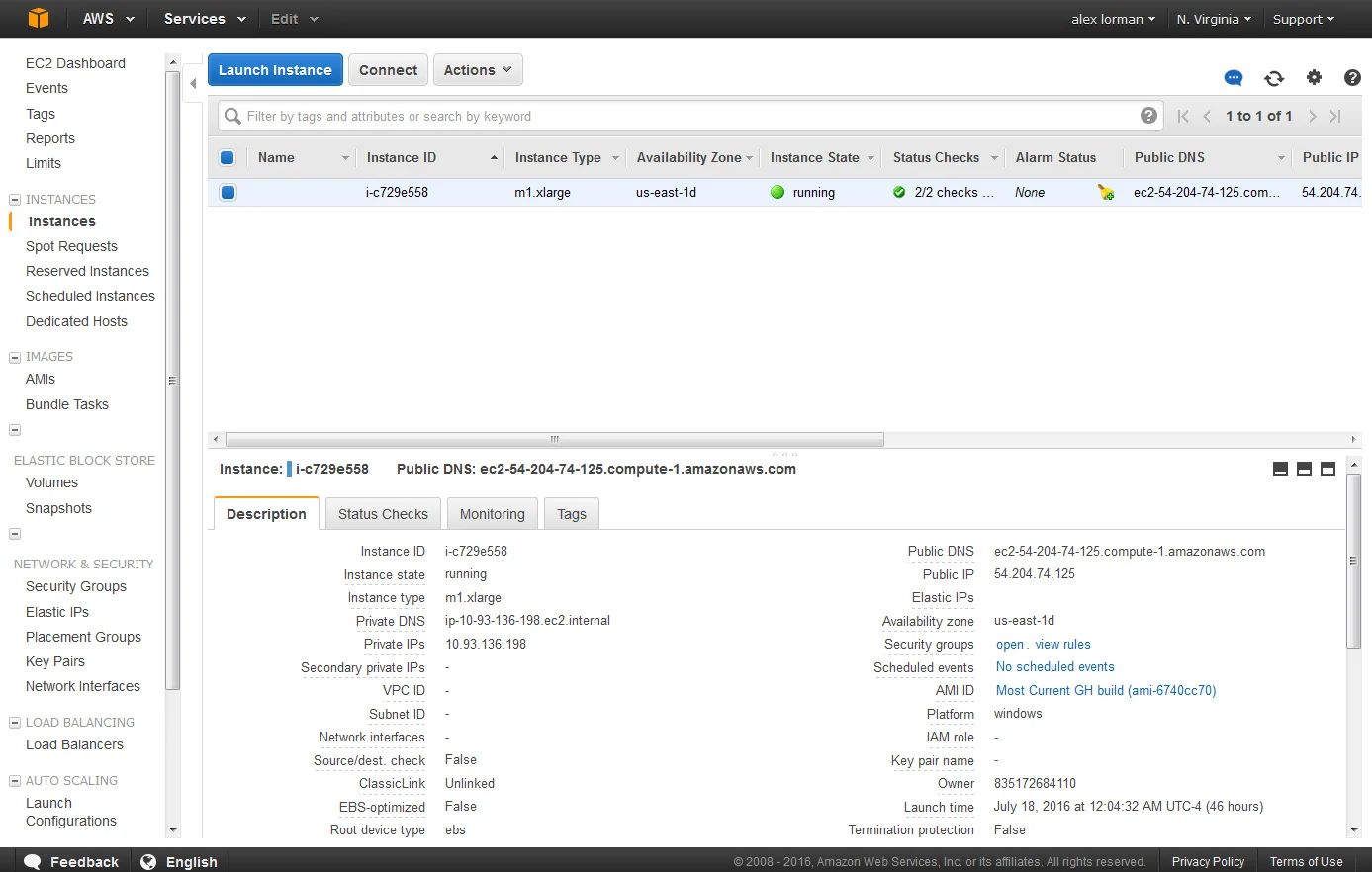
Task: Go to last page of results
Action: pyautogui.click(x=1335, y=116)
